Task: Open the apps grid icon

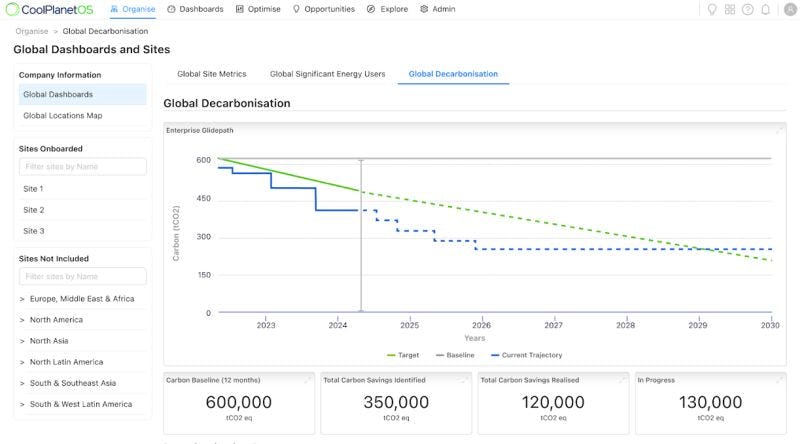Action: click(x=730, y=9)
